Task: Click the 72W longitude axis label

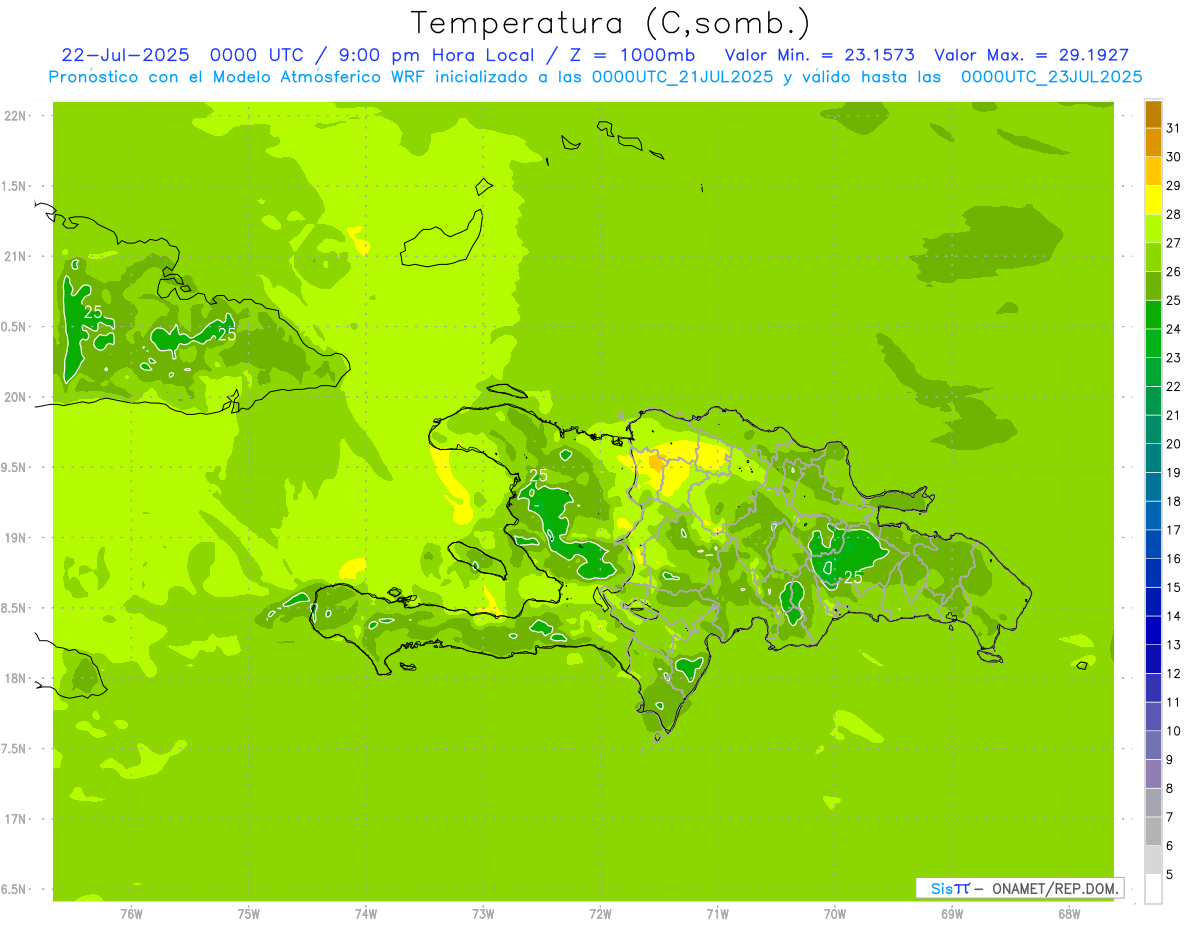Action: [x=600, y=914]
